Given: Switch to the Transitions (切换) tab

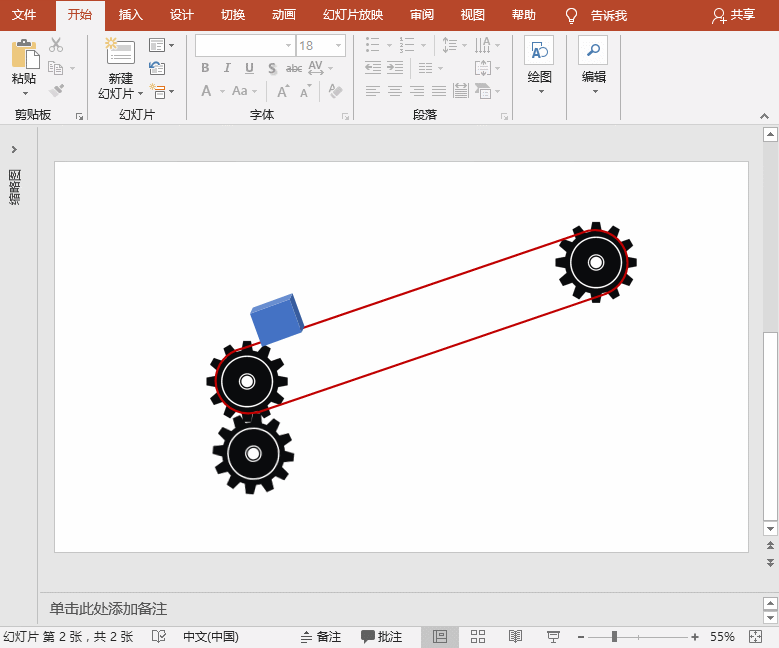Looking at the screenshot, I should (233, 15).
